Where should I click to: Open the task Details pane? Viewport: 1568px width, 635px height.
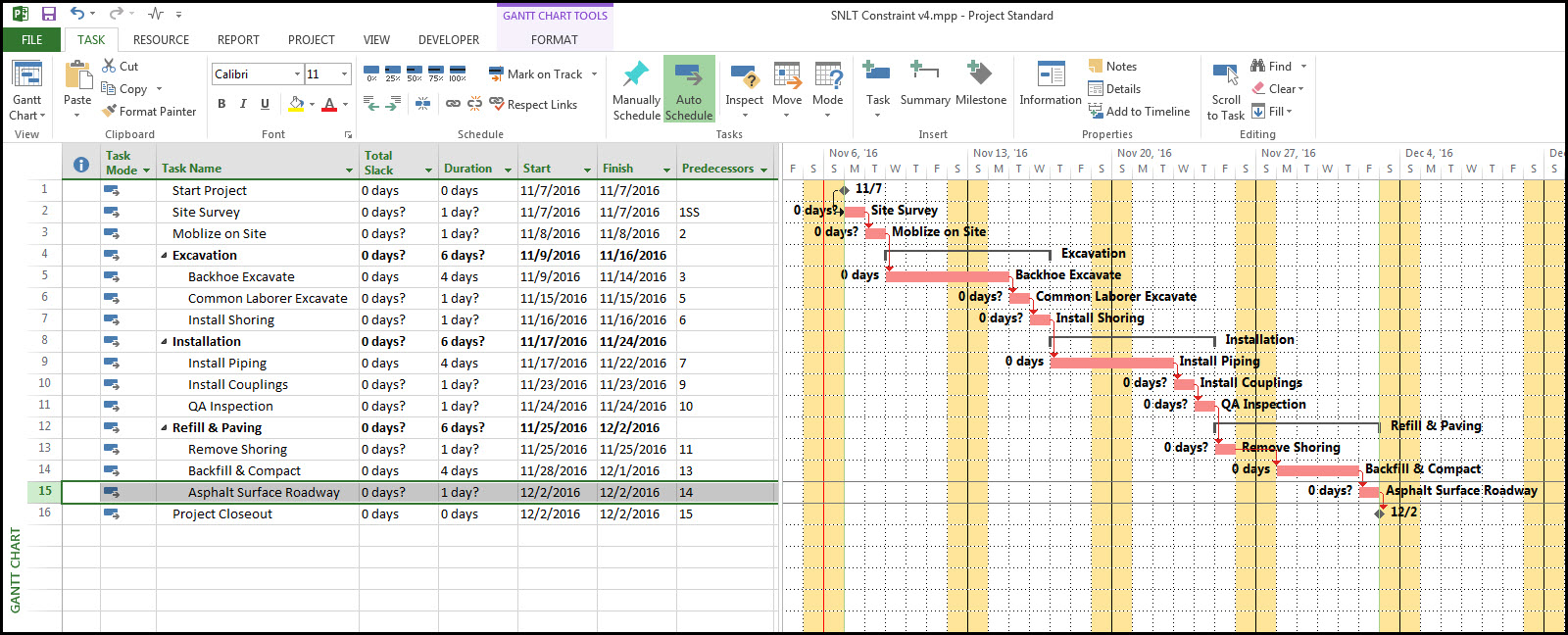pos(1114,88)
